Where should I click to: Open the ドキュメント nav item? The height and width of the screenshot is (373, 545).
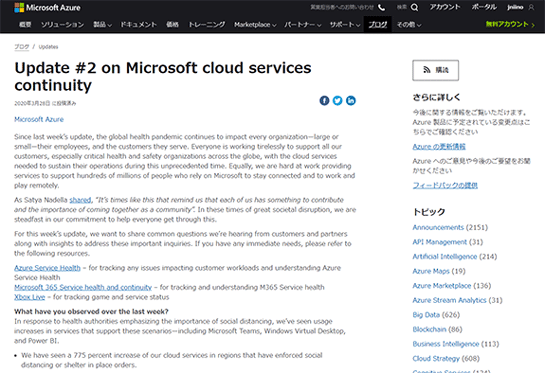click(138, 25)
